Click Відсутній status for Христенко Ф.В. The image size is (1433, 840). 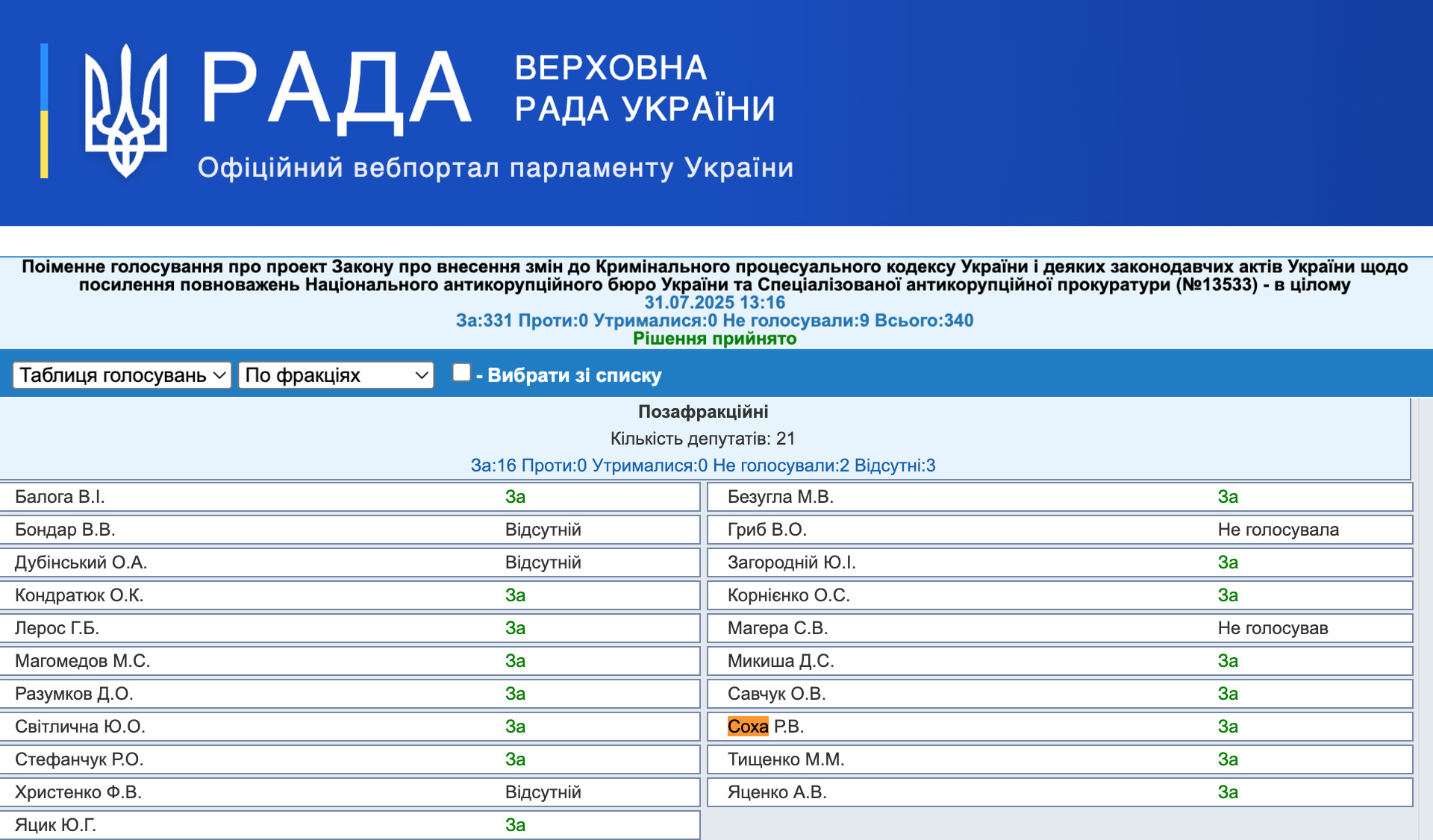[x=543, y=792]
